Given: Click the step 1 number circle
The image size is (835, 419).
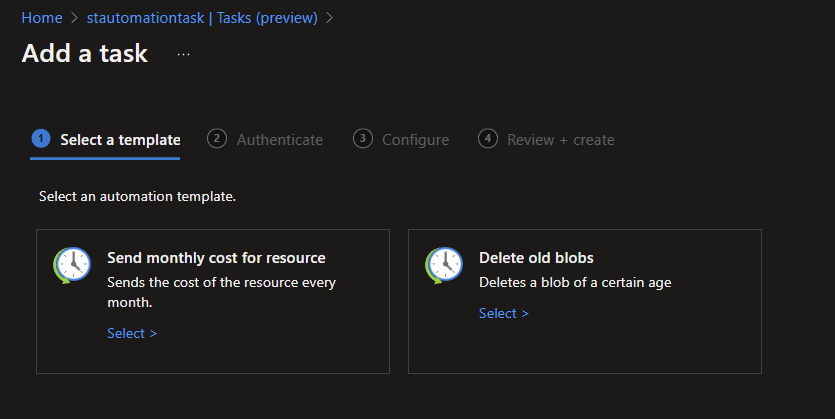Looking at the screenshot, I should point(41,139).
